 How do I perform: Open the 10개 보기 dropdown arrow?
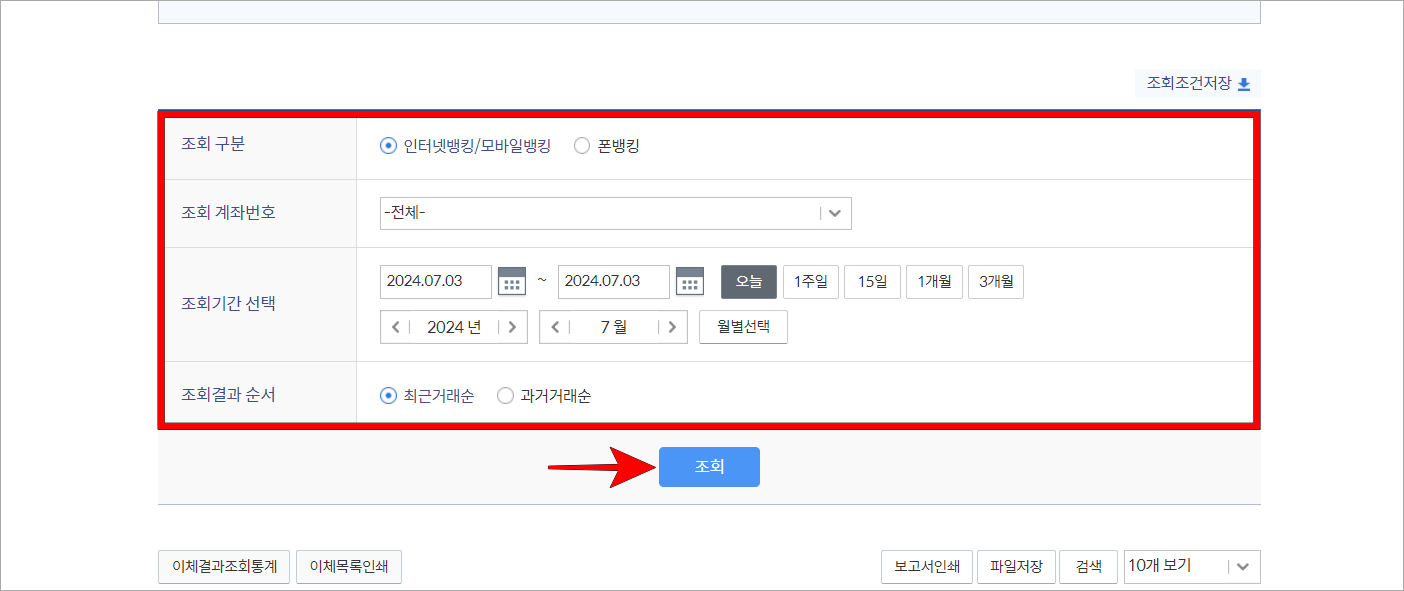click(1243, 566)
